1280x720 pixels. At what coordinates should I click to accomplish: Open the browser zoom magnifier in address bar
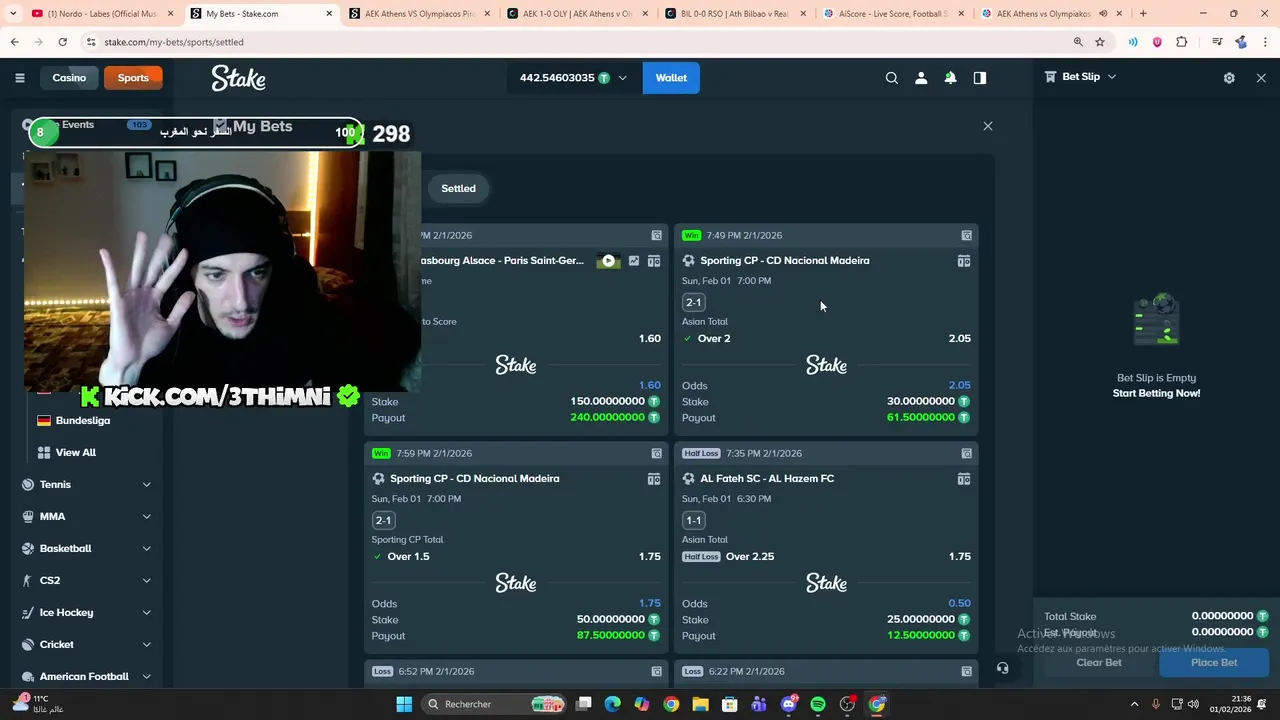click(x=1078, y=42)
